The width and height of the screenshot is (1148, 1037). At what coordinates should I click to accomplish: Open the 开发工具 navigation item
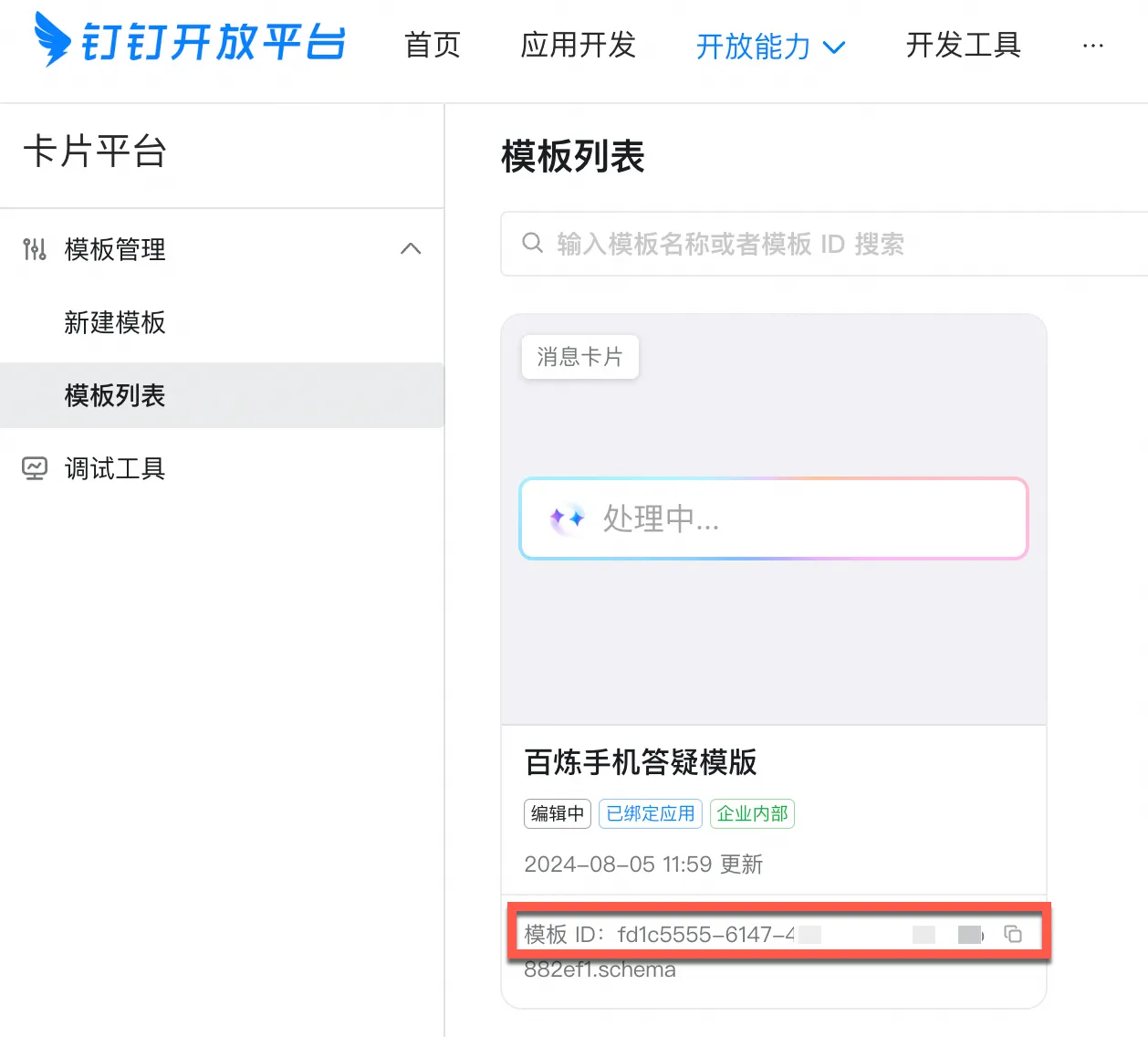(963, 45)
